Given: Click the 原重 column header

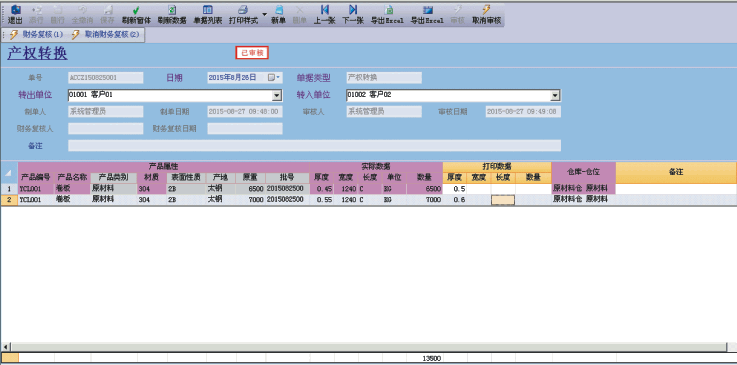Looking at the screenshot, I should pyautogui.click(x=250, y=178).
